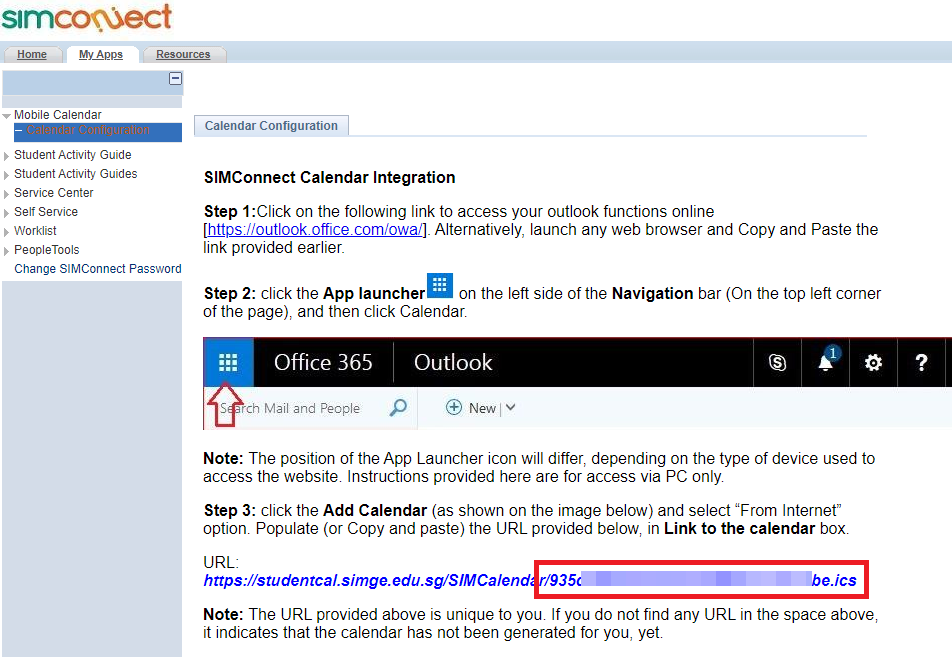
Task: Click the SIMConnect Calendar Integration heading
Action: [330, 177]
